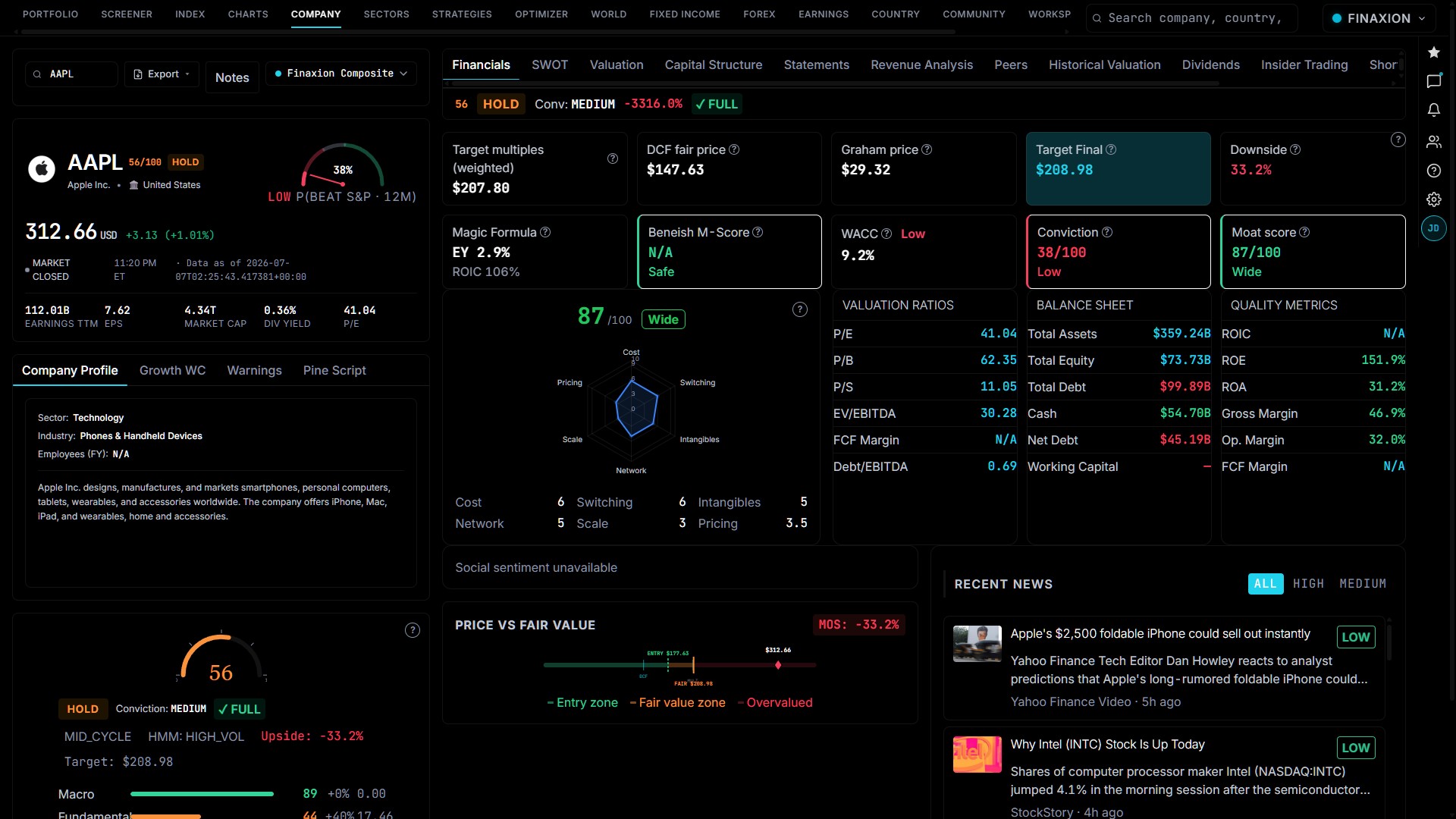Open the SCREENER navigation item
This screenshot has height=819, width=1456.
click(x=127, y=14)
